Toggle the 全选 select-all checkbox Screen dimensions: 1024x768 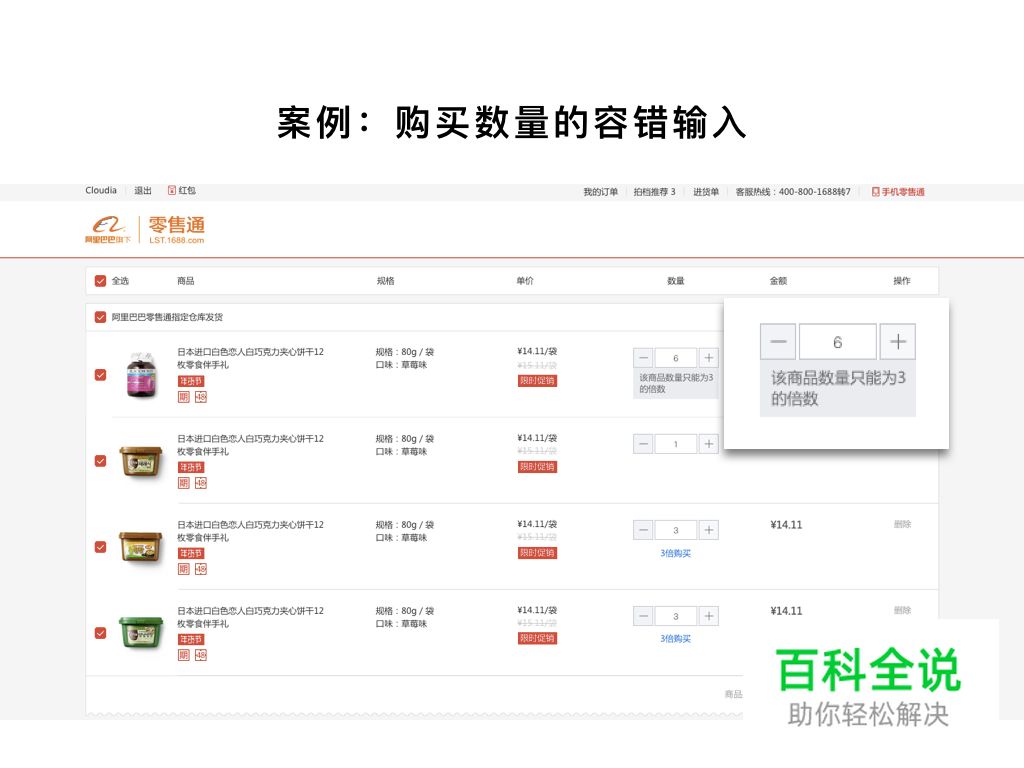coord(100,281)
